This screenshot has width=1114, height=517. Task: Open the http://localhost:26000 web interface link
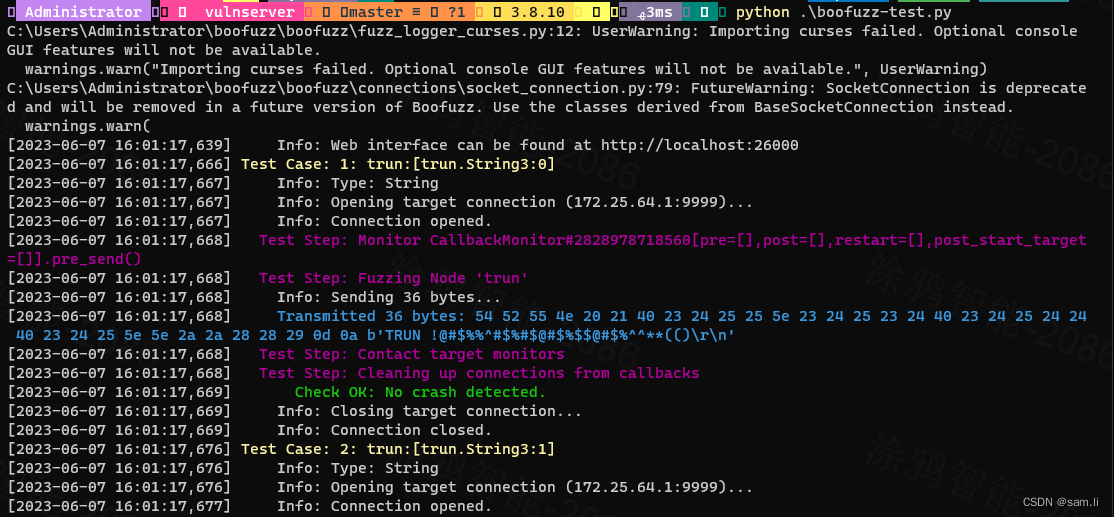[x=699, y=146]
